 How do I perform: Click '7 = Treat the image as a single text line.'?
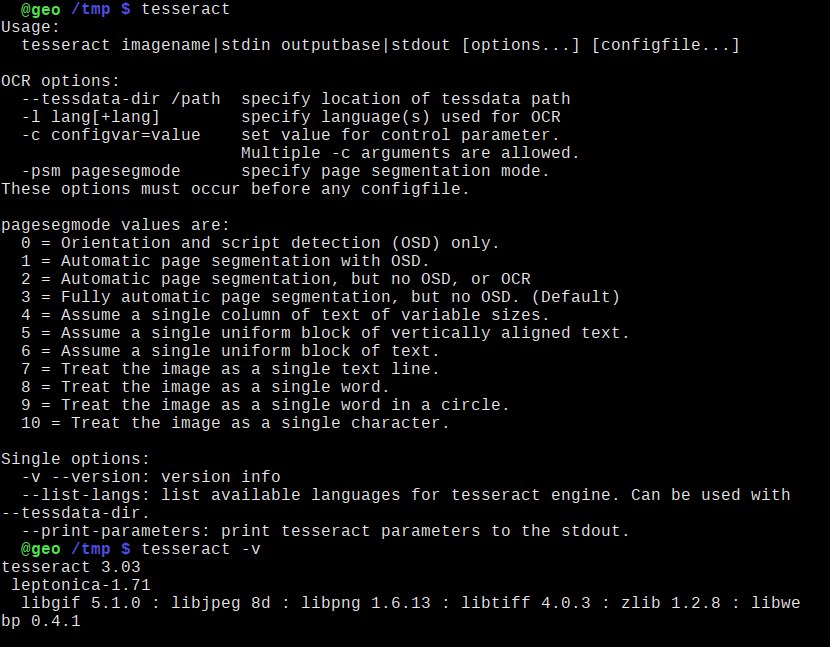click(x=230, y=369)
